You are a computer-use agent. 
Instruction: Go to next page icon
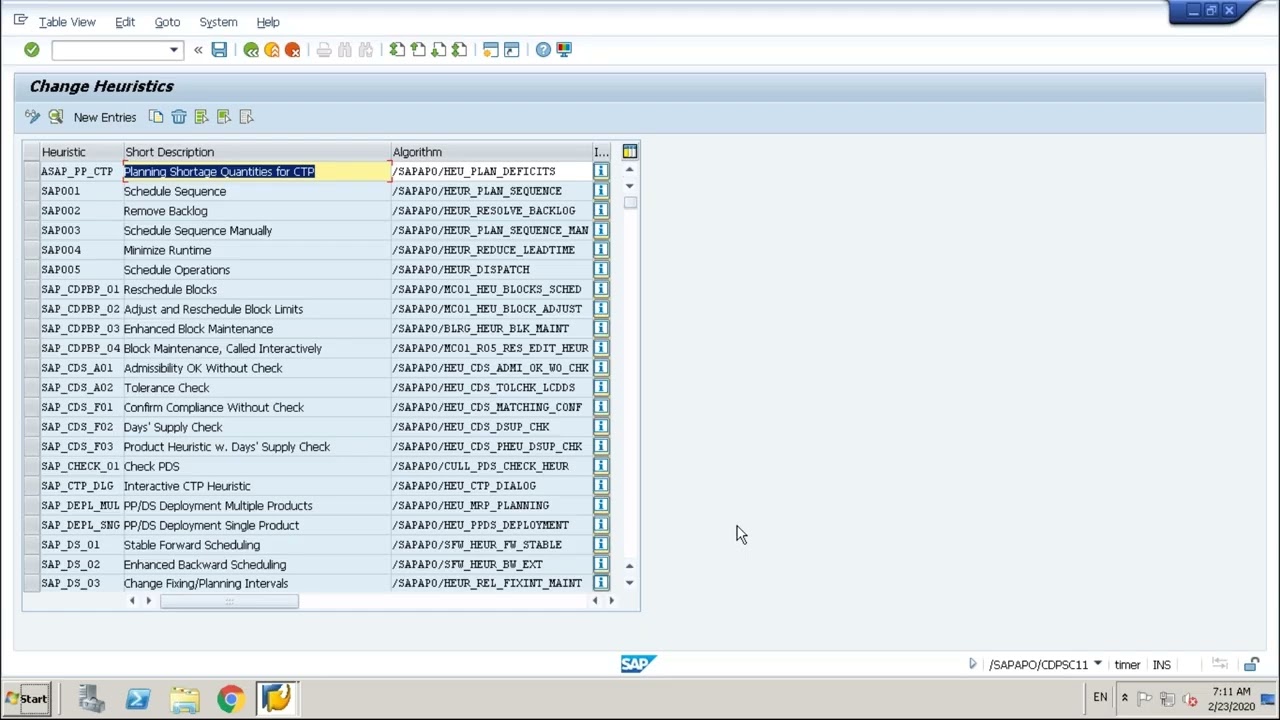click(439, 50)
